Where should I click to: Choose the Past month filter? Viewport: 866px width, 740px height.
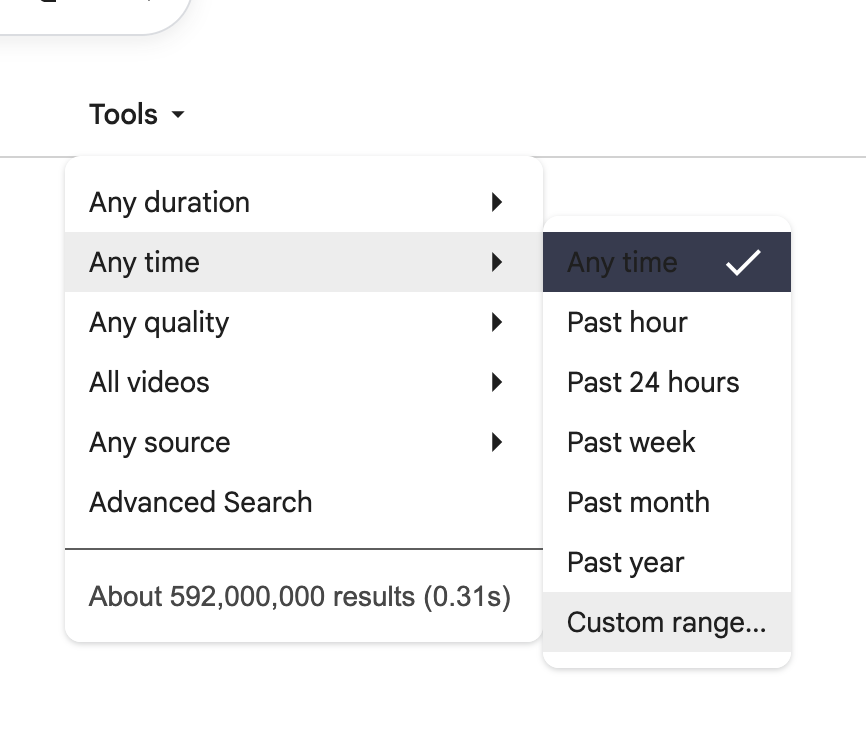[x=637, y=502]
